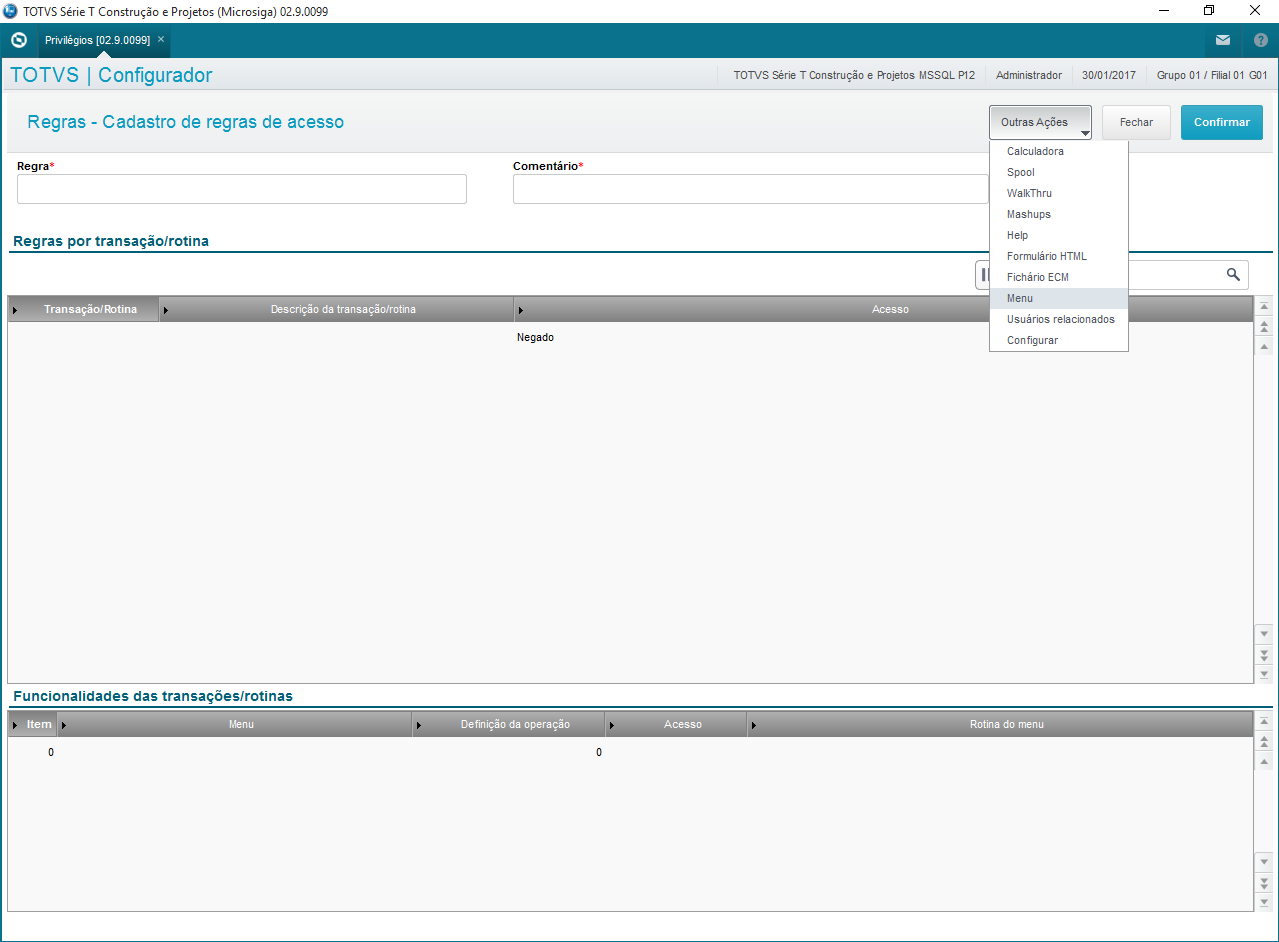
Task: Click the Confirmar button
Action: 1222,122
